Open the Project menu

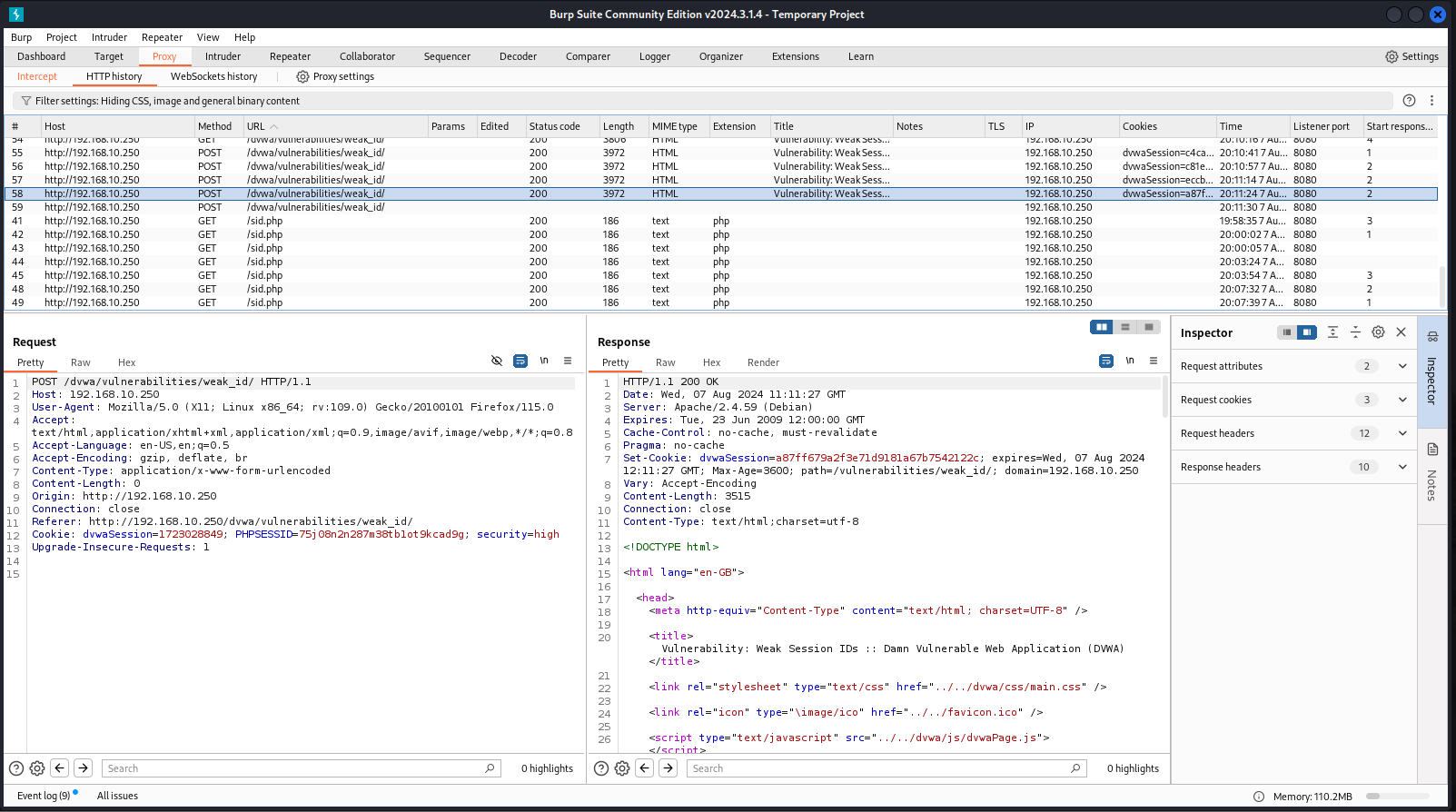[62, 37]
